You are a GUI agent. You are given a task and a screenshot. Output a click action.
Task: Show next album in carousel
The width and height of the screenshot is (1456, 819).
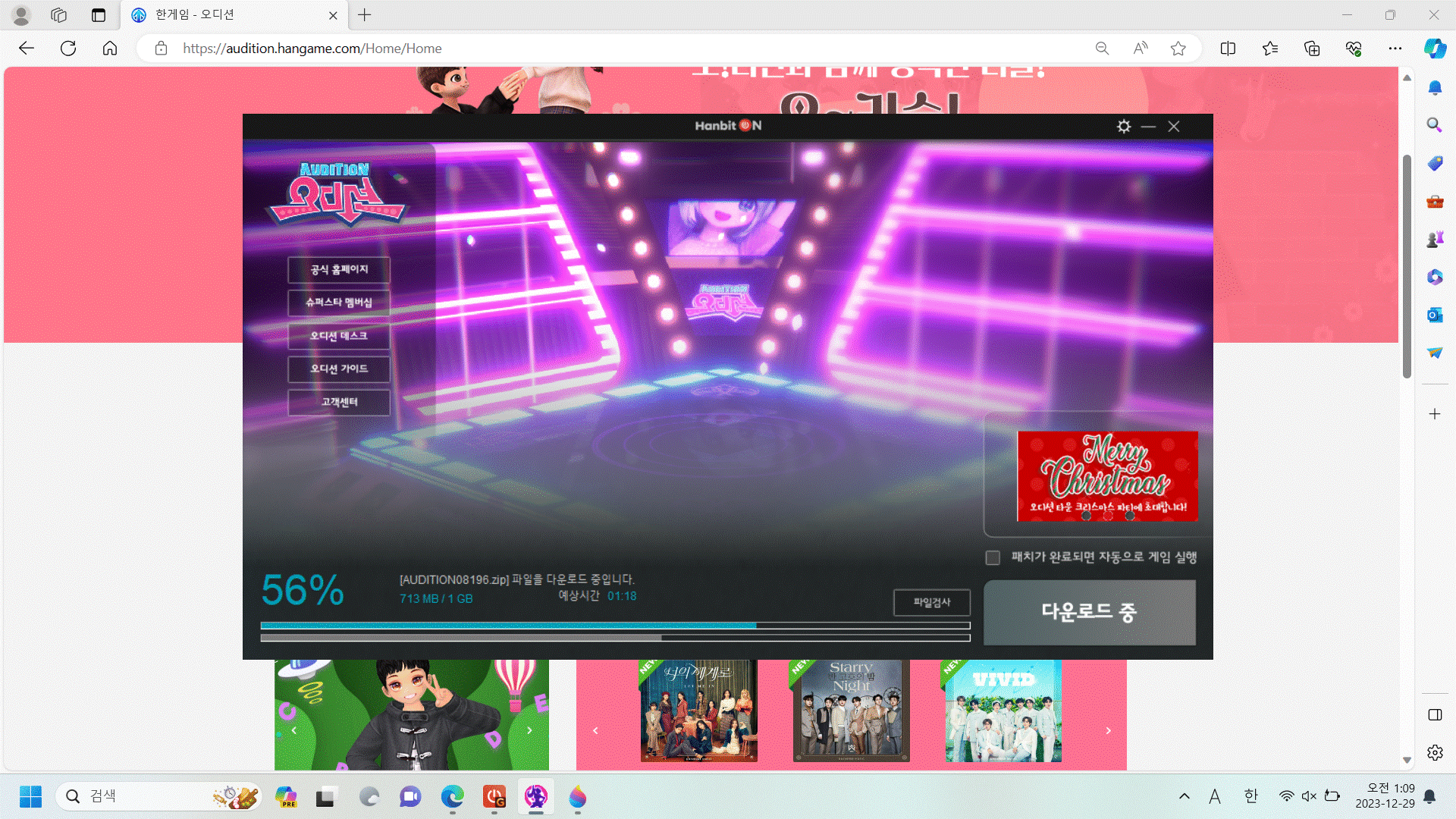click(1109, 731)
